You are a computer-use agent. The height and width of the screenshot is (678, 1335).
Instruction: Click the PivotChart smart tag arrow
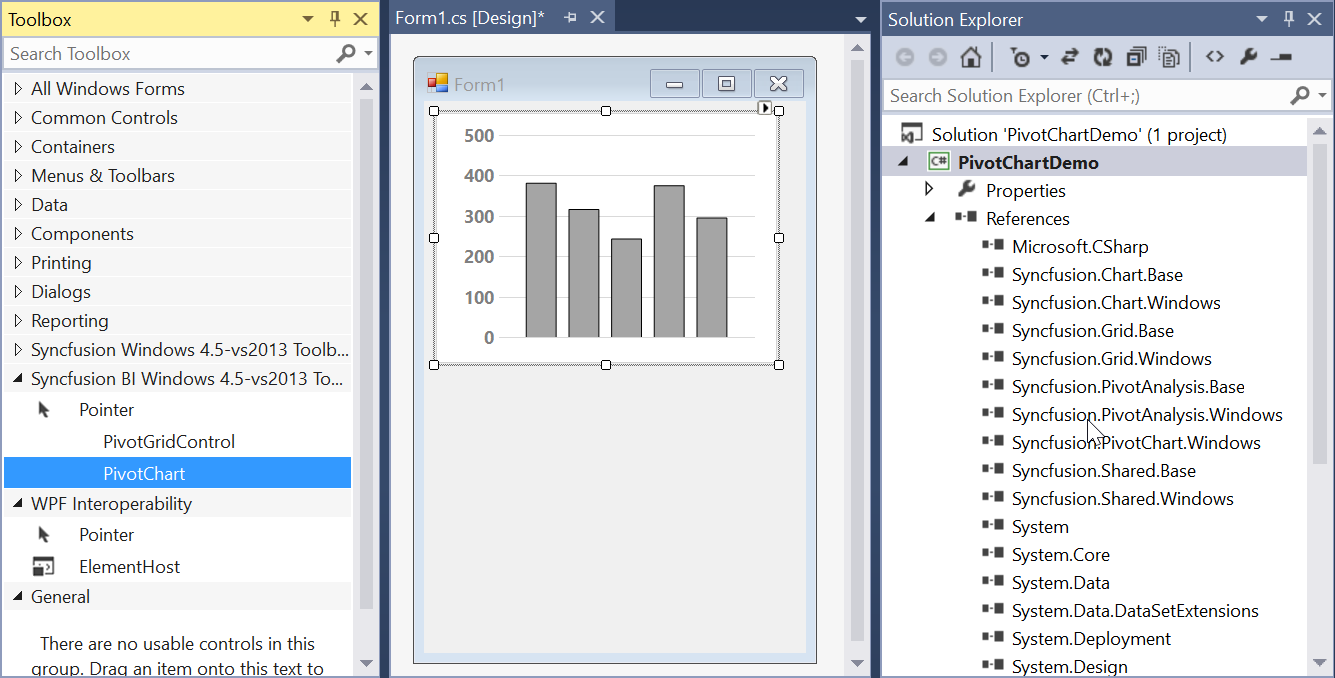(x=765, y=108)
